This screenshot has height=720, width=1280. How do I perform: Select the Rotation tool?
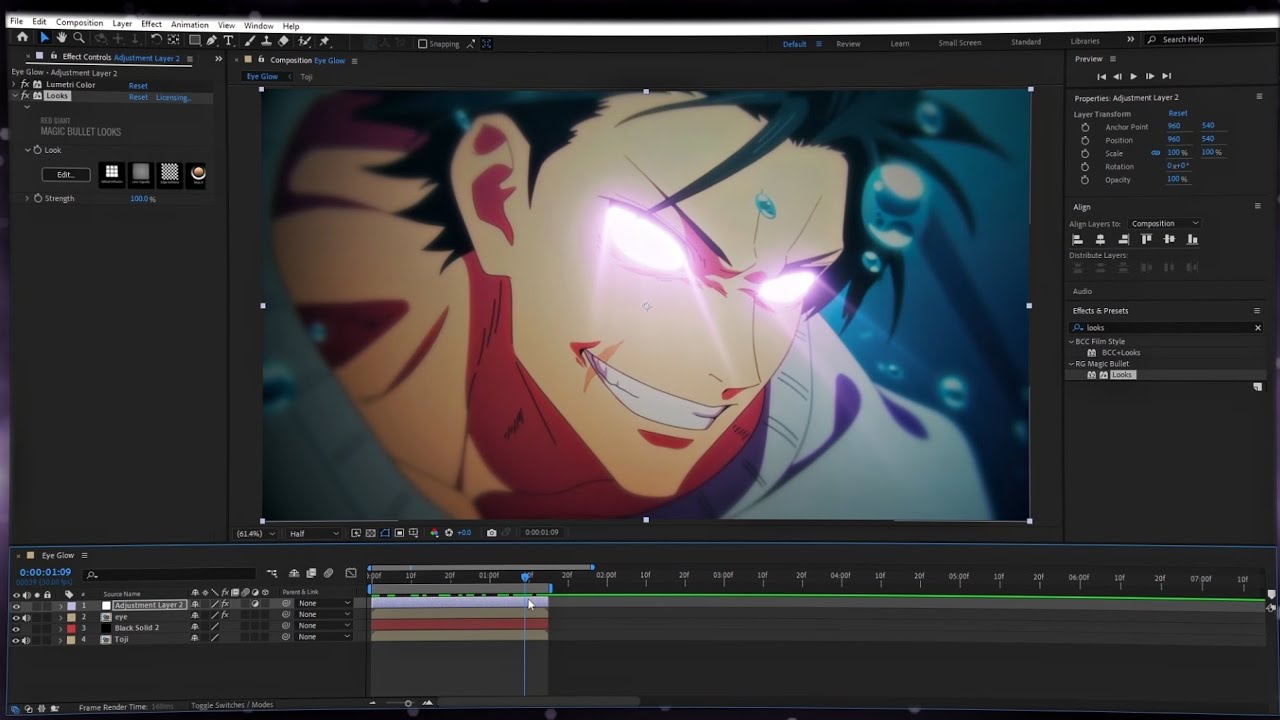pos(155,39)
